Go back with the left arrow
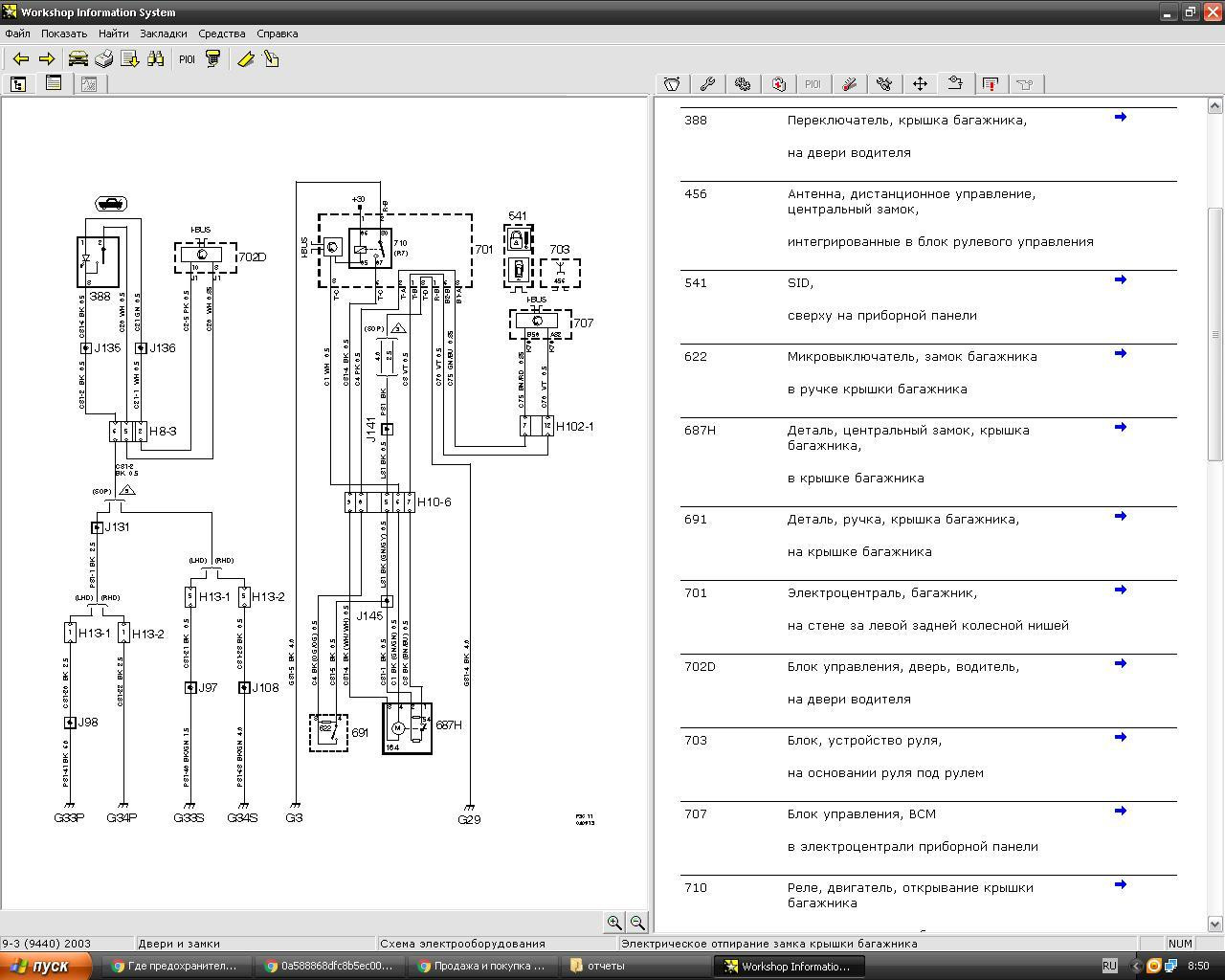The width and height of the screenshot is (1225, 980). [20, 59]
